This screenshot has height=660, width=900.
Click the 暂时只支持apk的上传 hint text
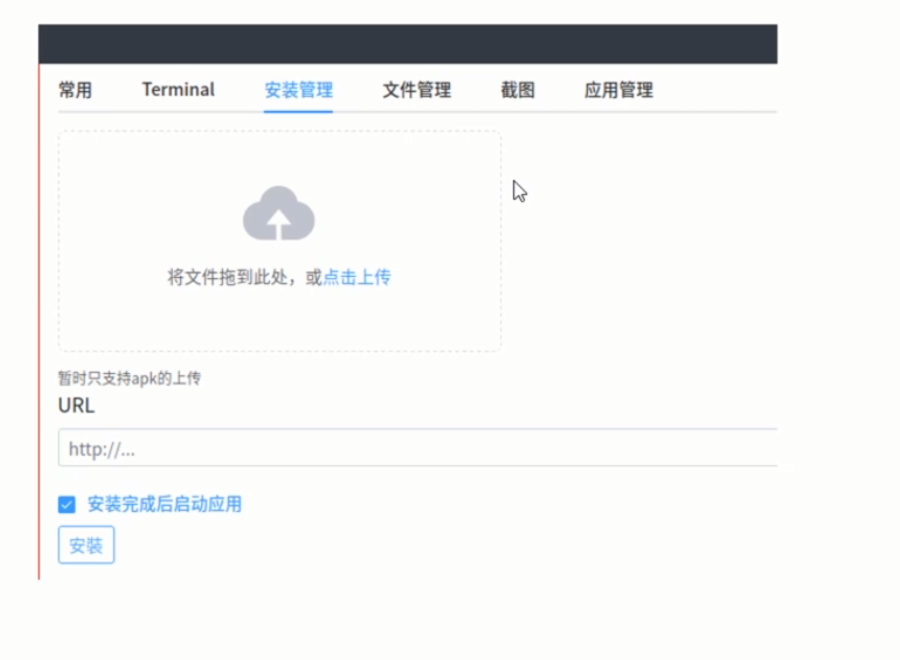pyautogui.click(x=129, y=378)
